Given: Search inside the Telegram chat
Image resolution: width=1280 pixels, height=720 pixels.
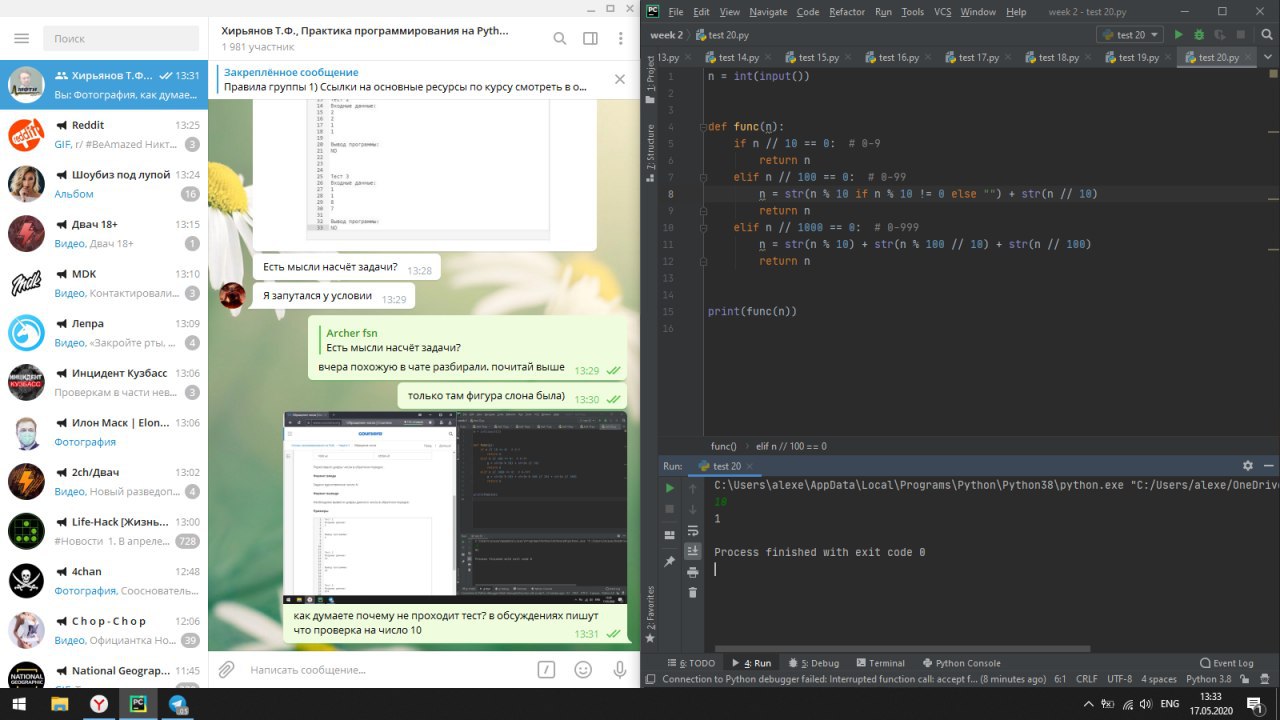Looking at the screenshot, I should pyautogui.click(x=560, y=38).
